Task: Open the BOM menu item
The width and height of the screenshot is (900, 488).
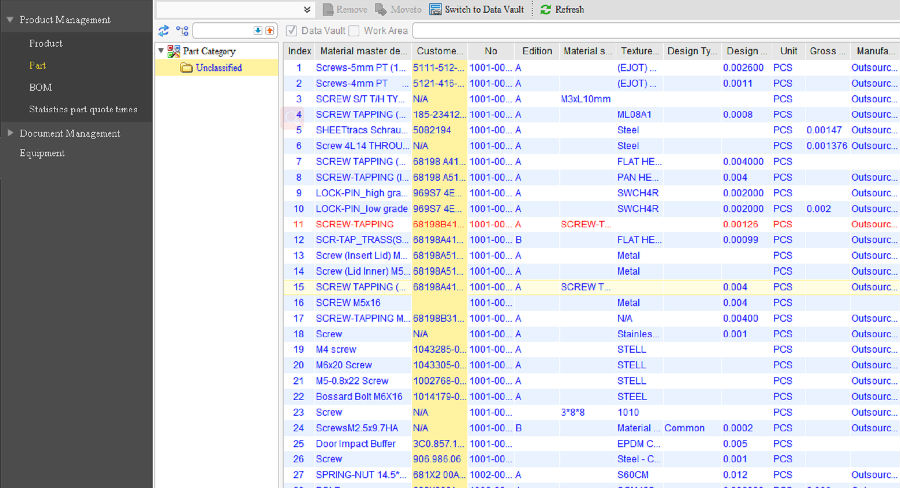Action: click(x=40, y=87)
